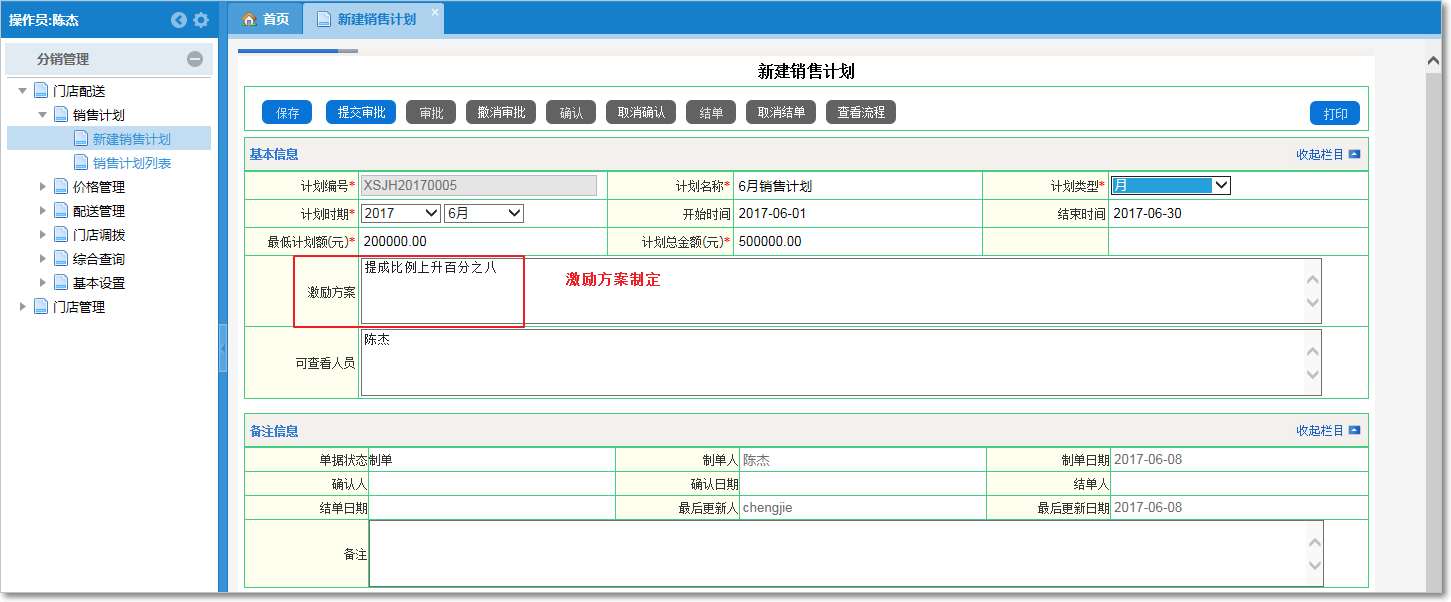Image resolution: width=1451 pixels, height=602 pixels.
Task: Click the document icon beside 销售计划列表
Action: 80,161
